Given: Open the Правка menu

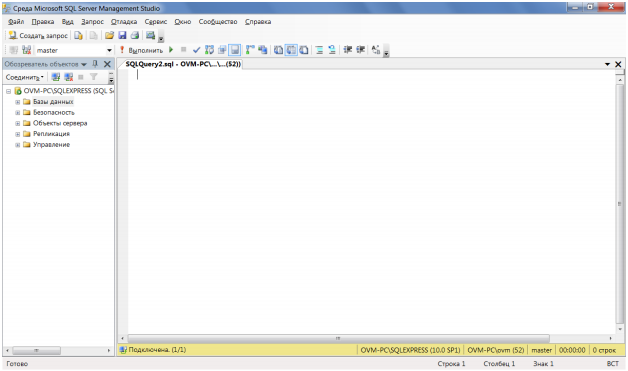Looking at the screenshot, I should pos(43,22).
